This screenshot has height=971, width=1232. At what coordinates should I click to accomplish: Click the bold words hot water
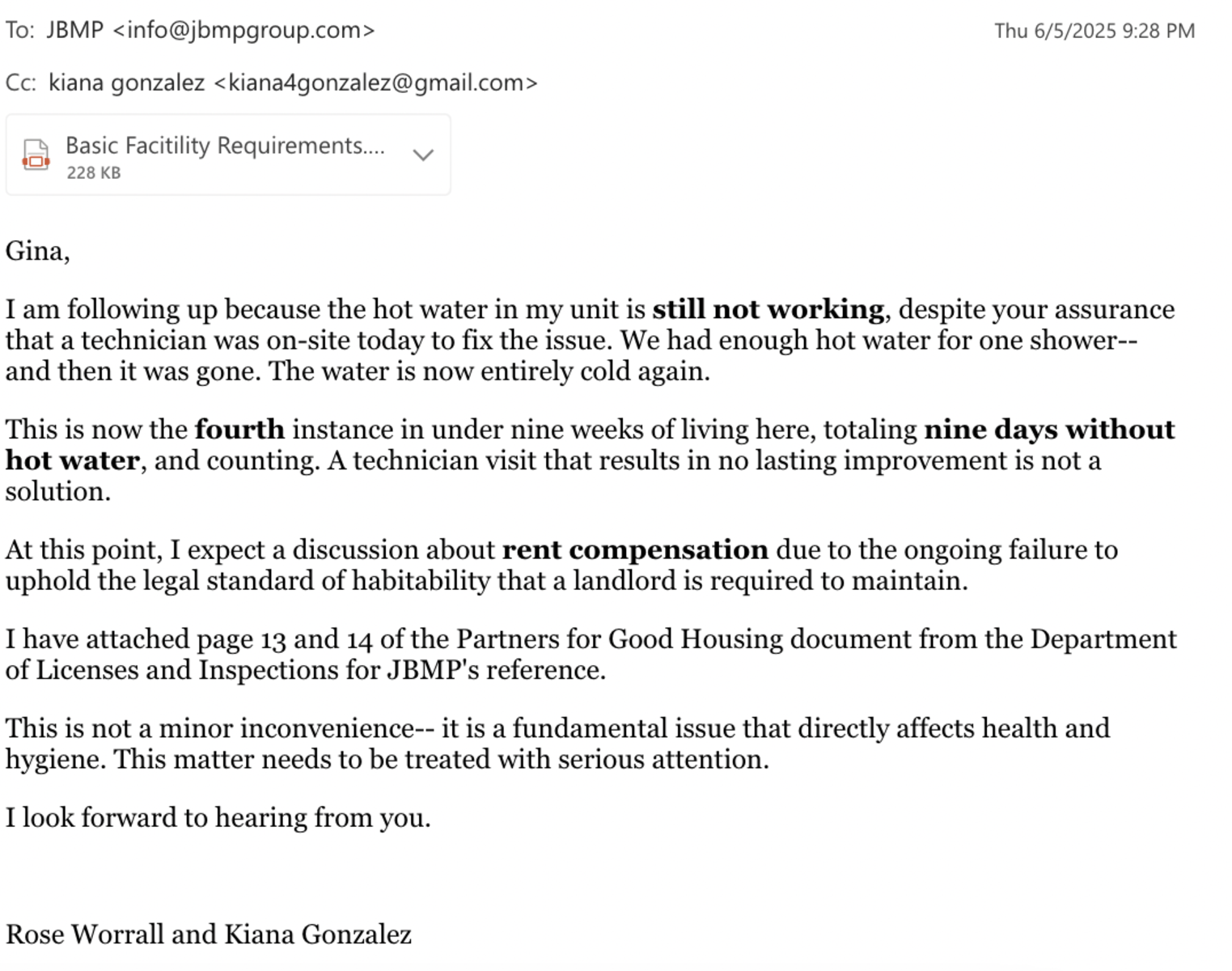click(73, 460)
